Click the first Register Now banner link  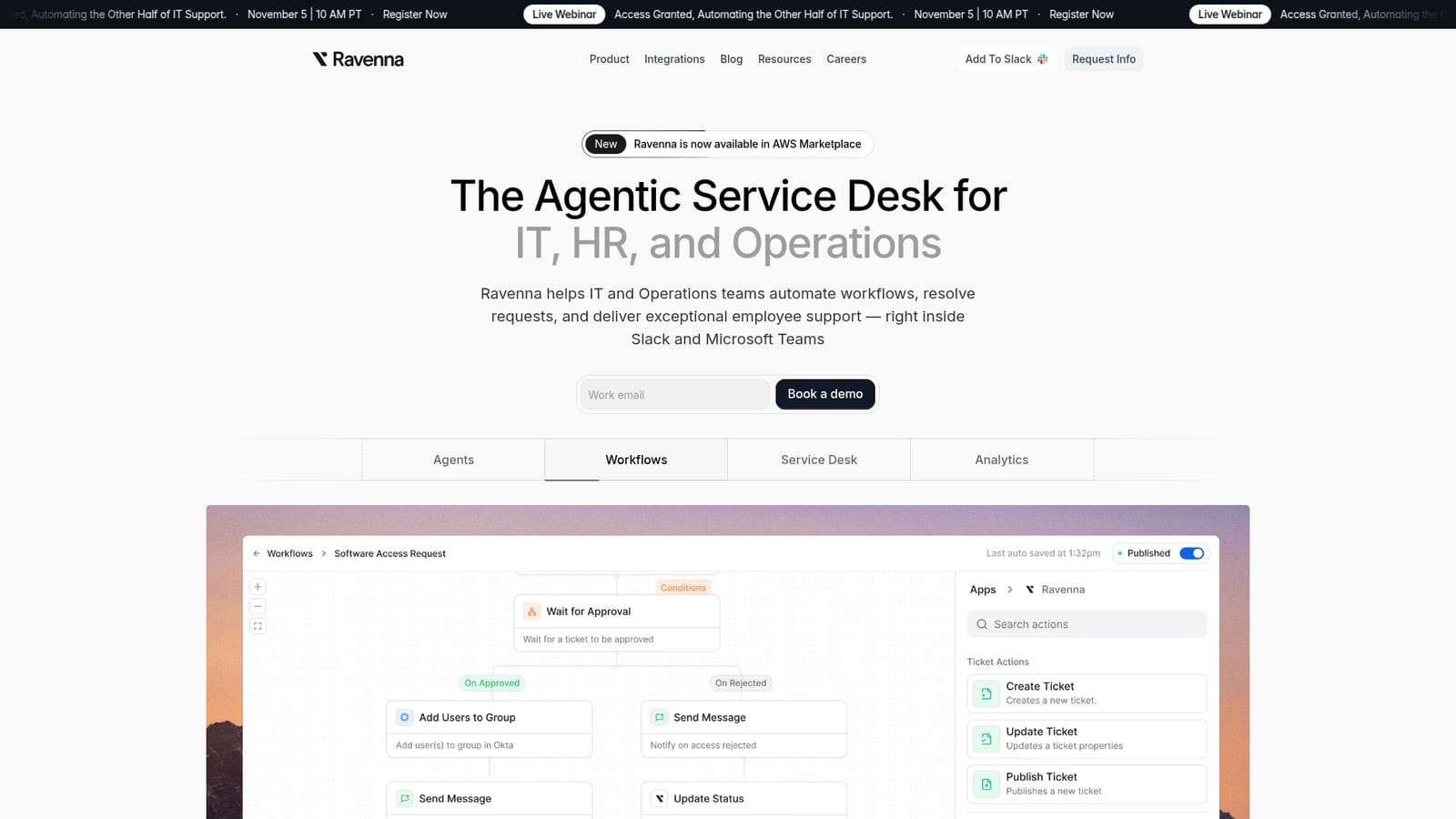coord(415,15)
